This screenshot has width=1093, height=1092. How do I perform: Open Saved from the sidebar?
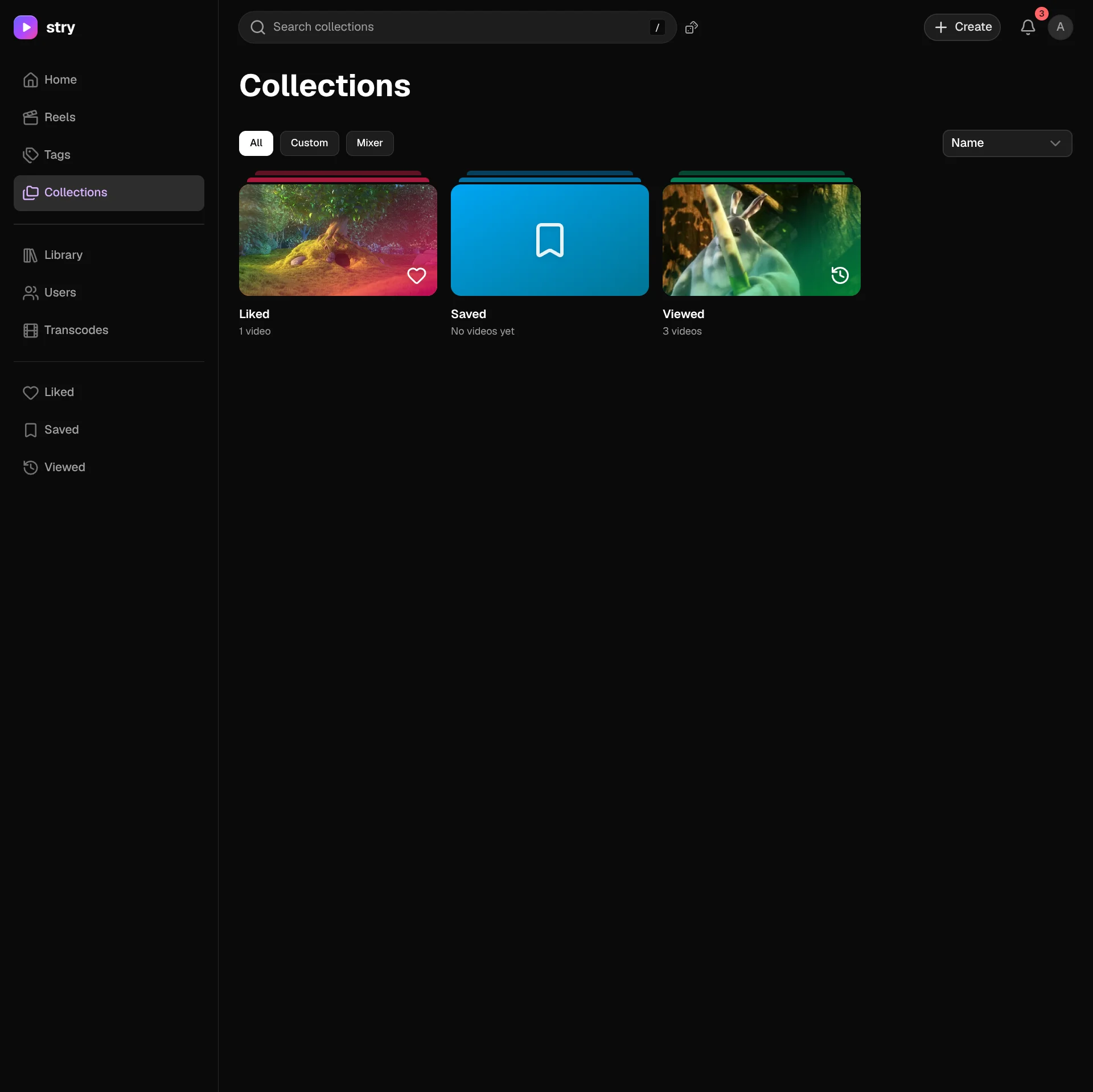tap(109, 430)
